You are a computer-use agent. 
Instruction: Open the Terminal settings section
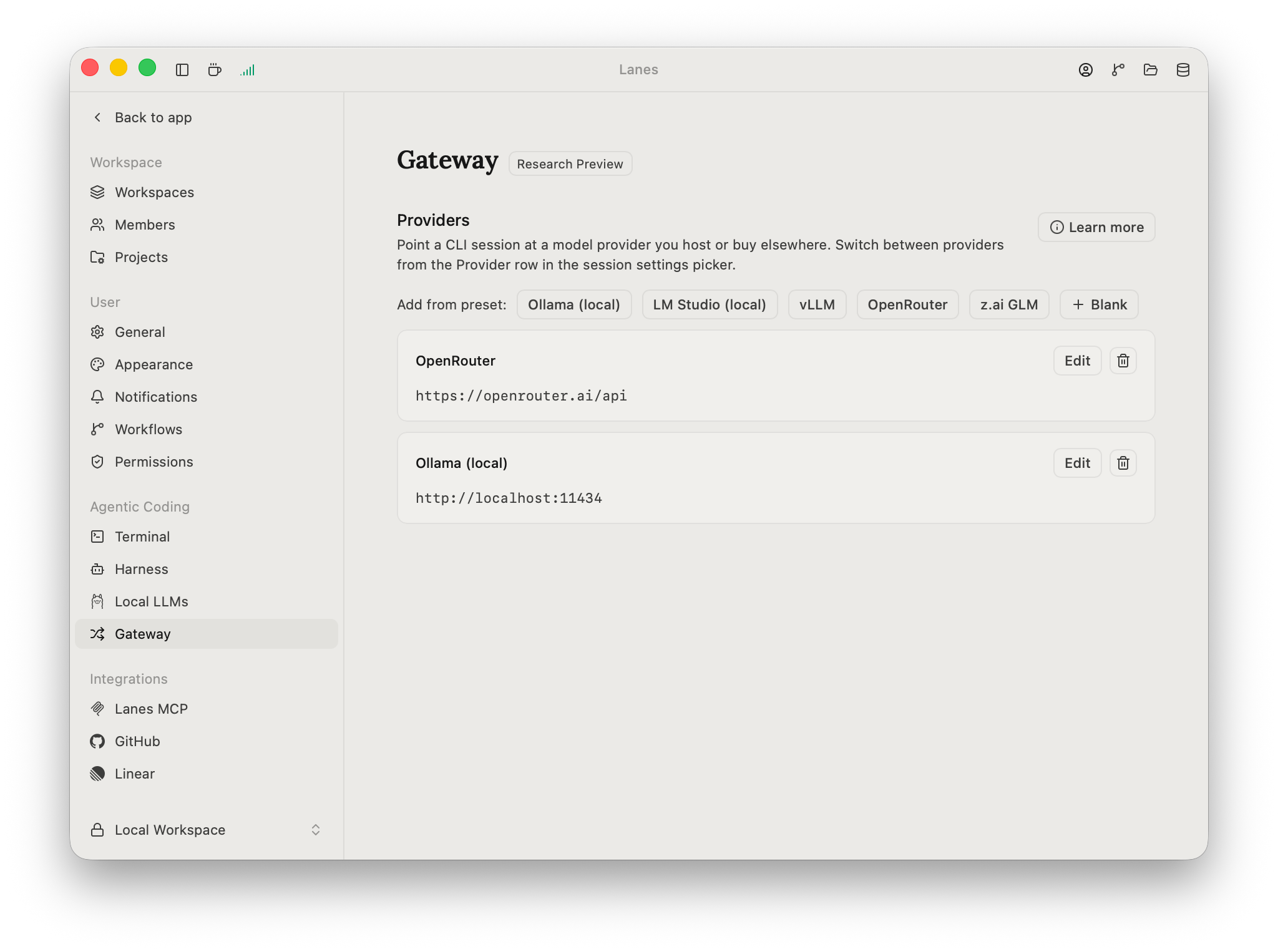(207, 537)
